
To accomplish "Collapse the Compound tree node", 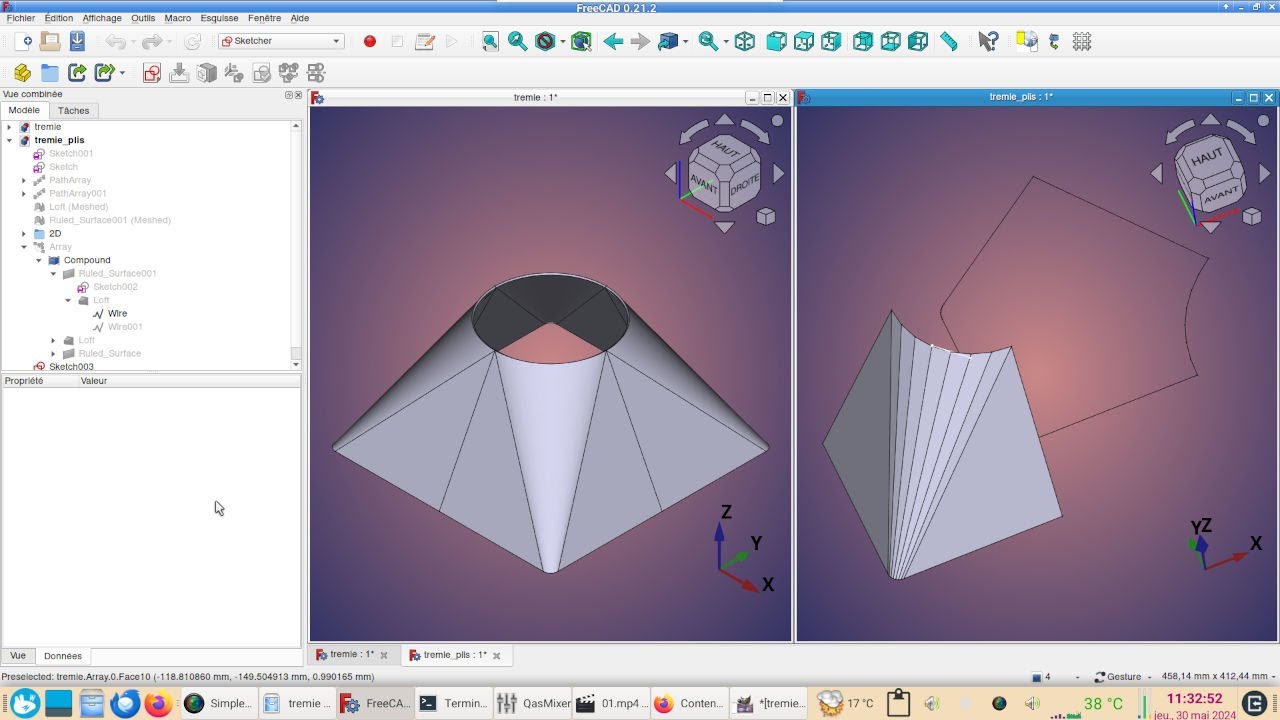I will (39, 260).
